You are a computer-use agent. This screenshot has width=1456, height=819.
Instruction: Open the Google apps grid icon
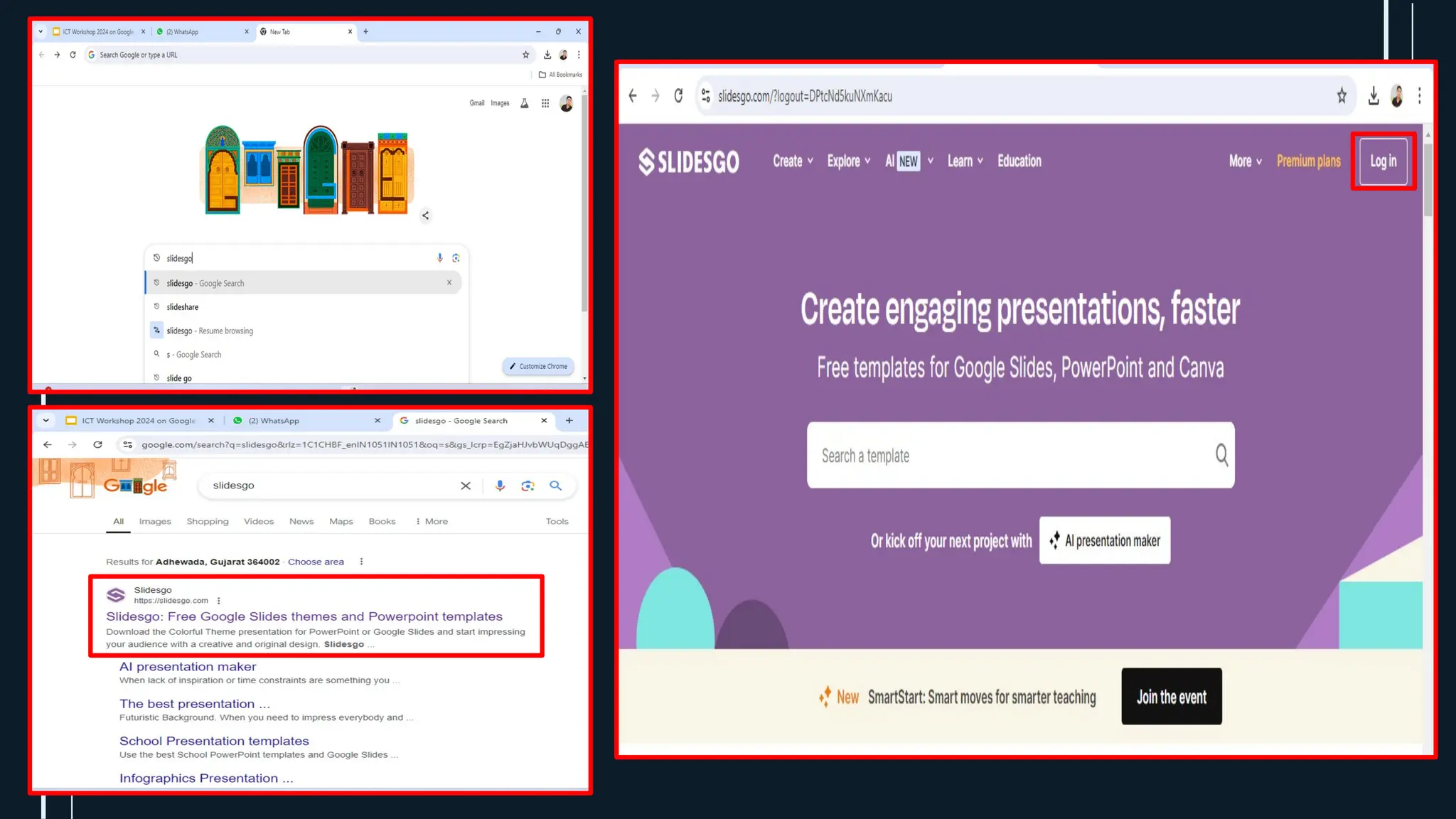(545, 104)
